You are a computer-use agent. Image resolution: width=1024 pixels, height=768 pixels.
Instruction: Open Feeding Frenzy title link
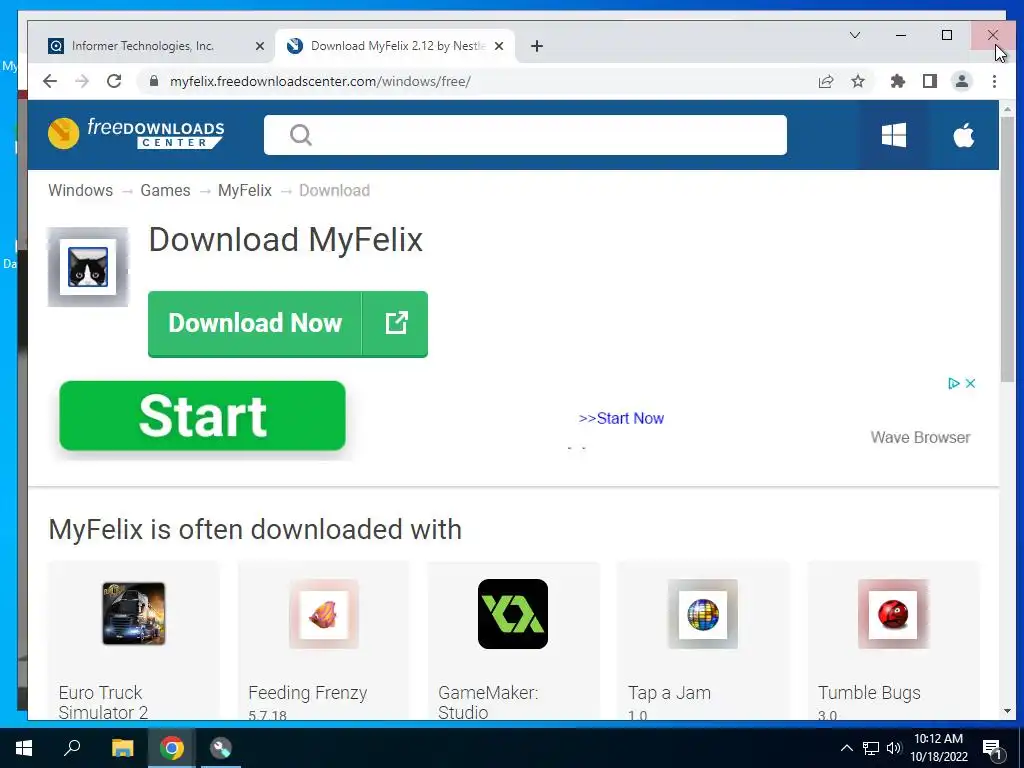coord(308,692)
